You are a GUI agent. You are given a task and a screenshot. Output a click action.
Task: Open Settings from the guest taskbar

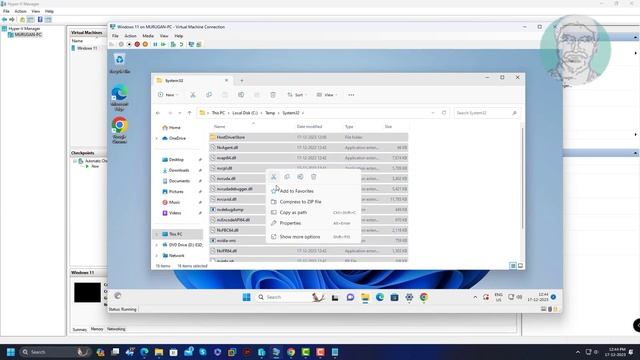tap(409, 297)
